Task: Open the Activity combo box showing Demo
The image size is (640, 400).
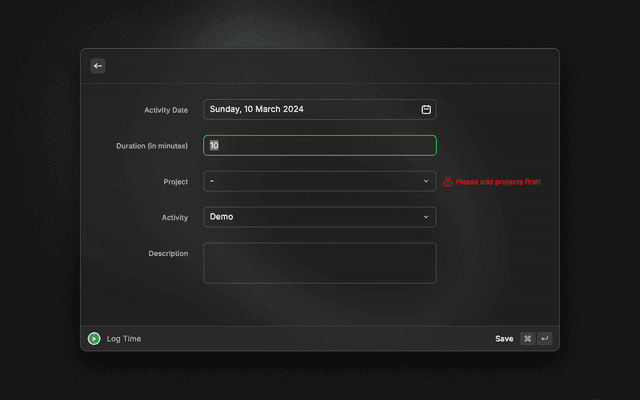Action: (310, 217)
